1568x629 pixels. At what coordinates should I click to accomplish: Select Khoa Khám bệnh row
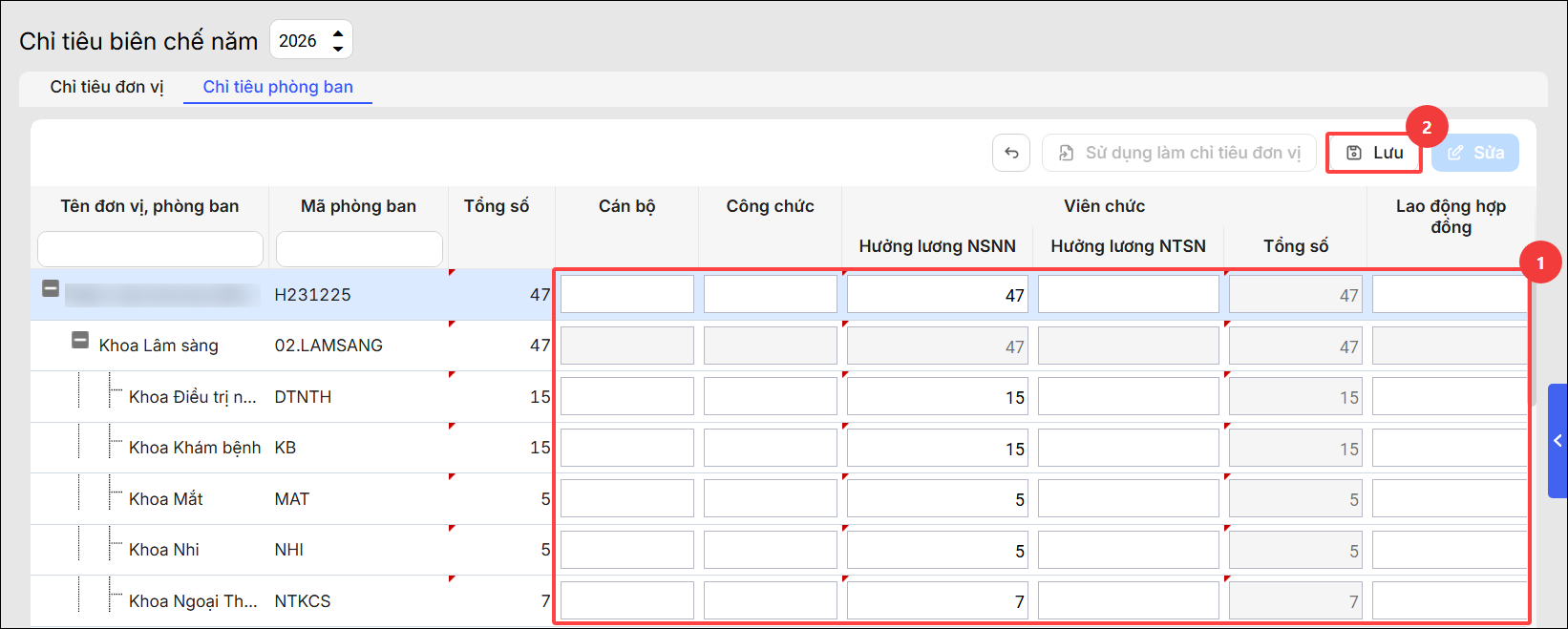coord(195,448)
